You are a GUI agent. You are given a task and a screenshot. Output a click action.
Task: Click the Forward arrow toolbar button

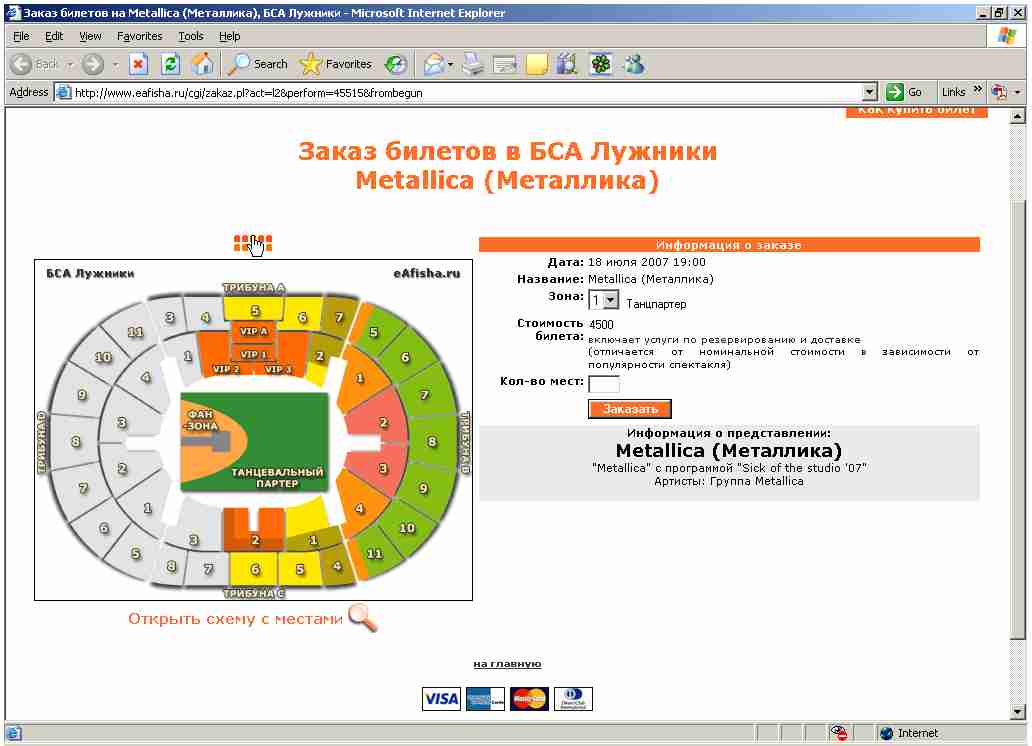click(93, 64)
